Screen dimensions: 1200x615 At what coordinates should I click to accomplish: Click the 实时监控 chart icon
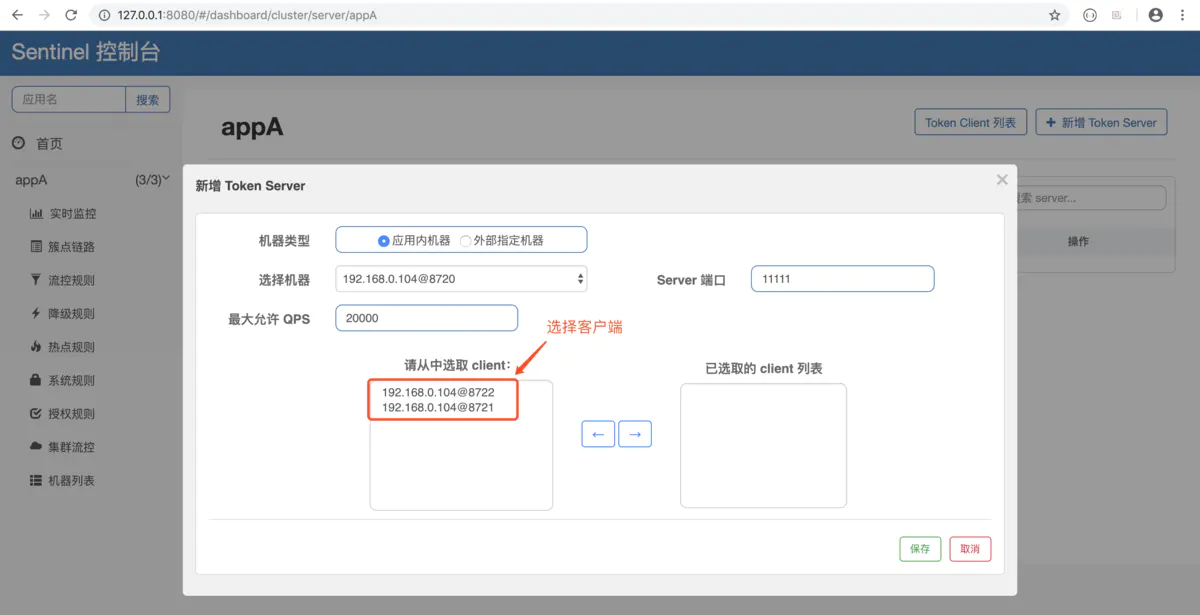(36, 213)
